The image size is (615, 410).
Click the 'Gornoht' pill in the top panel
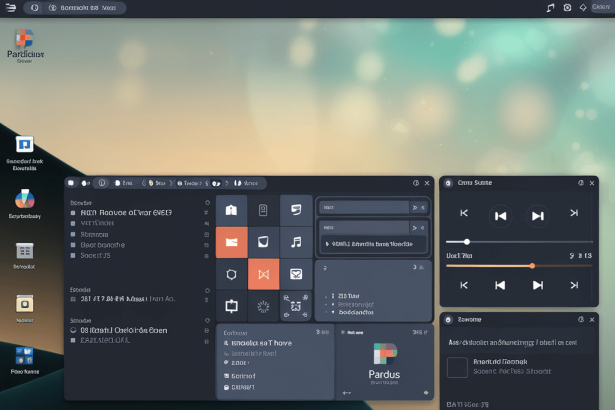[x=83, y=7]
